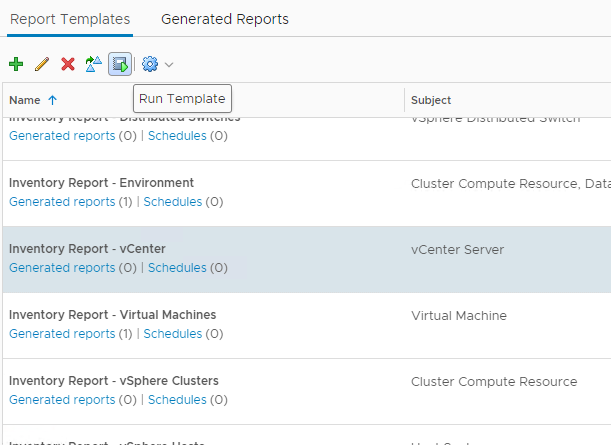Click the red X Delete Template icon
This screenshot has height=445, width=611.
[68, 64]
